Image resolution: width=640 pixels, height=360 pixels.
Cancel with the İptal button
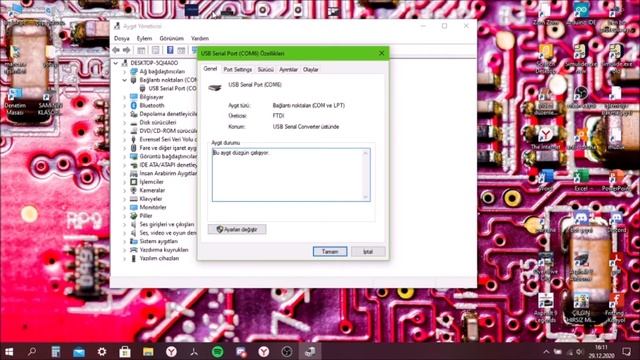click(368, 251)
